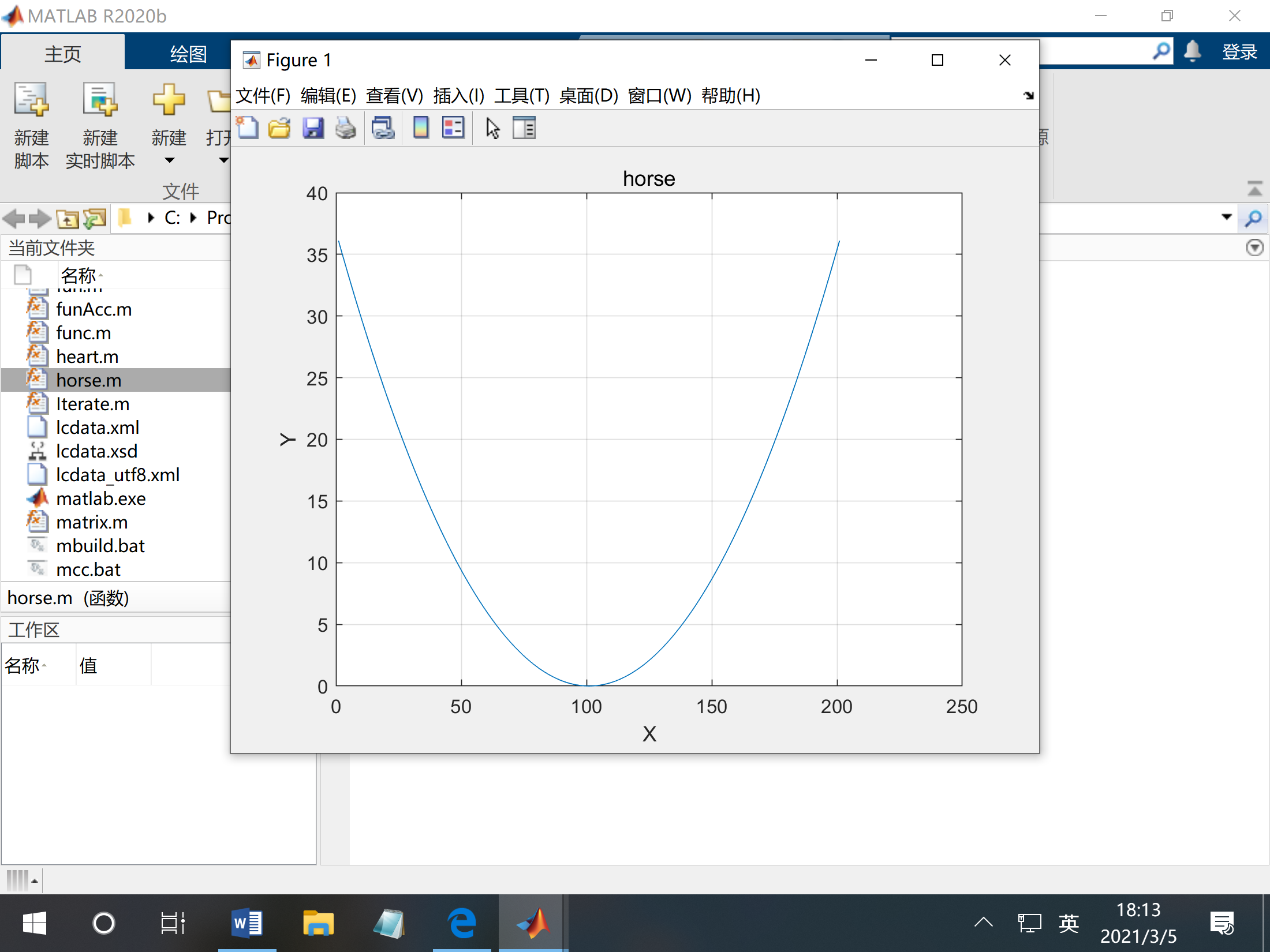This screenshot has height=952, width=1270.
Task: Open the 新建 dropdown arrow
Action: pos(169,160)
